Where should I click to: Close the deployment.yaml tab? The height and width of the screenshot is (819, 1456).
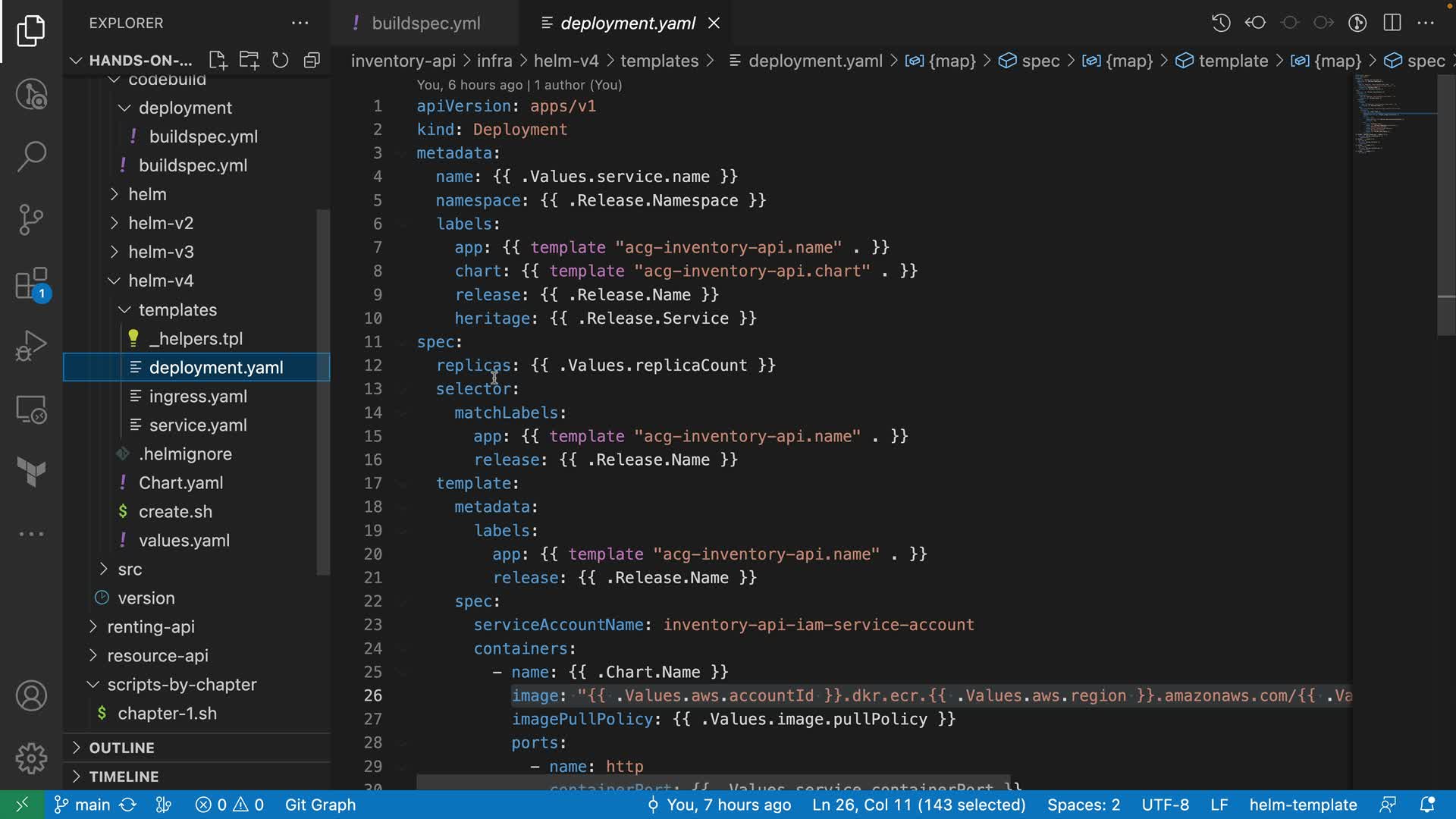(714, 24)
